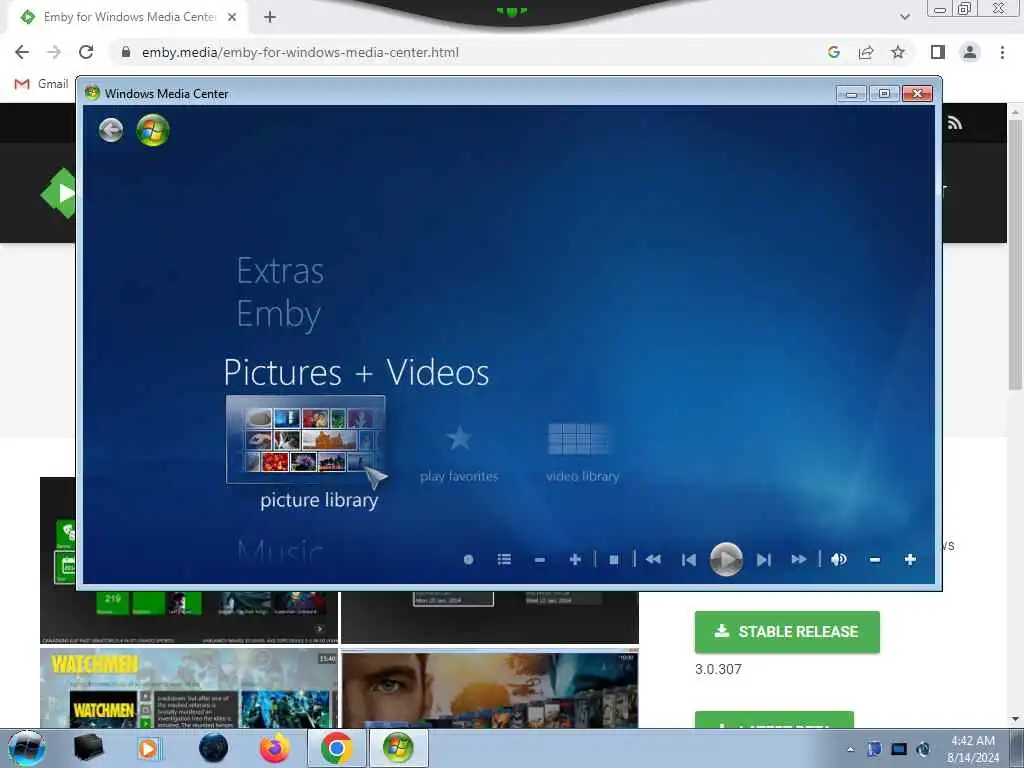Image resolution: width=1024 pixels, height=768 pixels.
Task: Open the Chrome three-dot menu
Action: 1002,52
